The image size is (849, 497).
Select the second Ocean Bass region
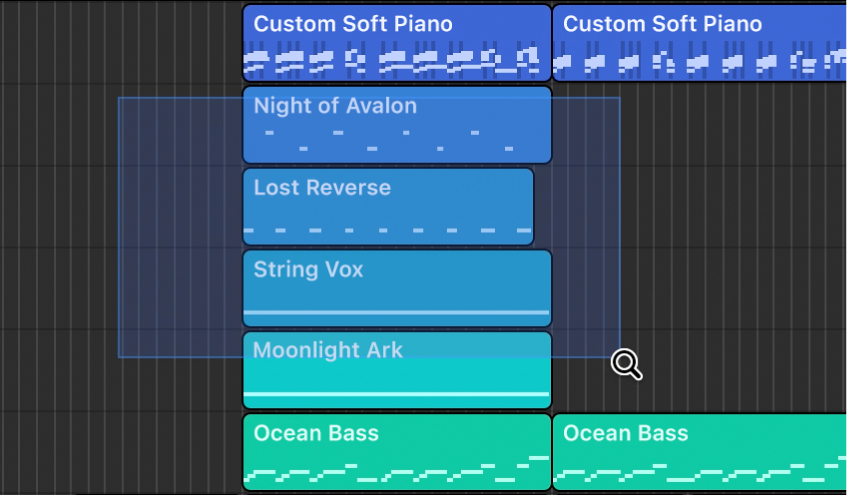click(x=700, y=453)
